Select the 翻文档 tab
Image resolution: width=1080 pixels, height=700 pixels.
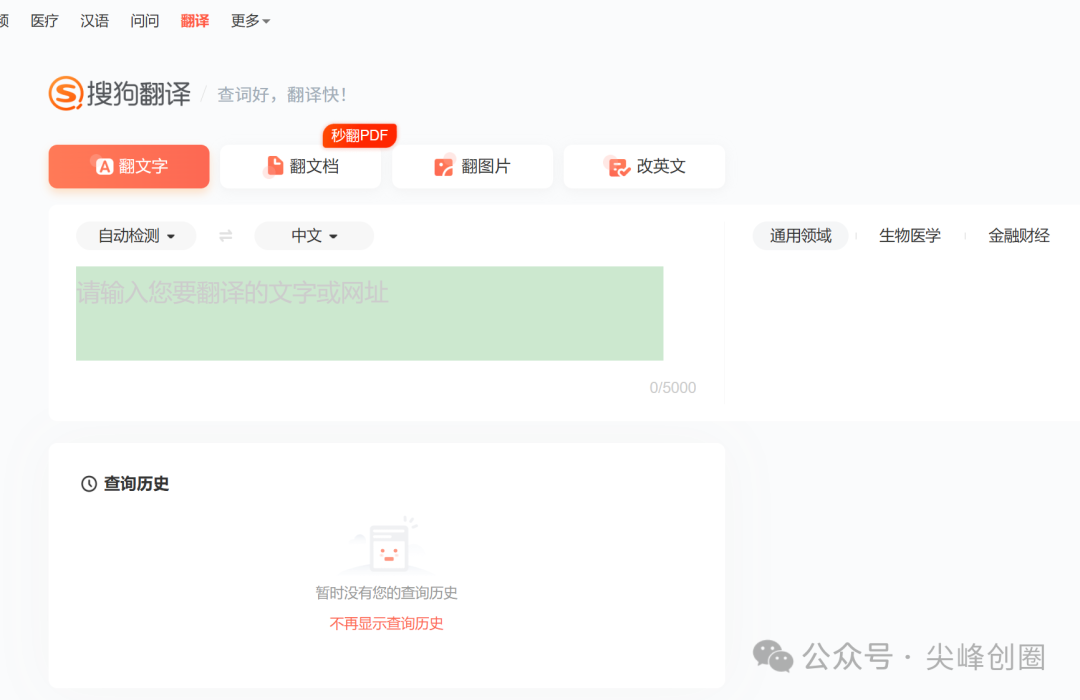[300, 166]
